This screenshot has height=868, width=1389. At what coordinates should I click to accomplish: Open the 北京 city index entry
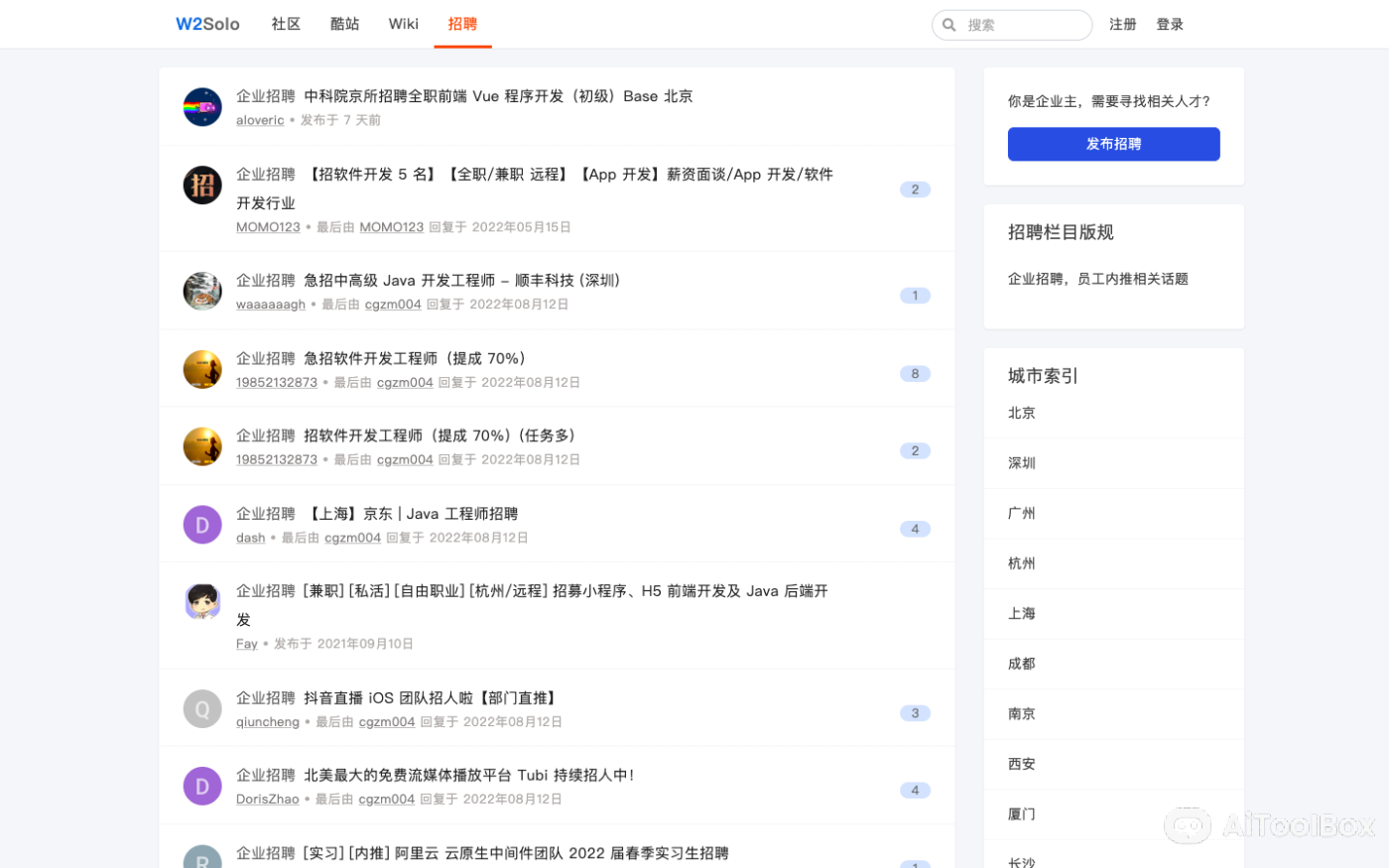coord(1021,413)
